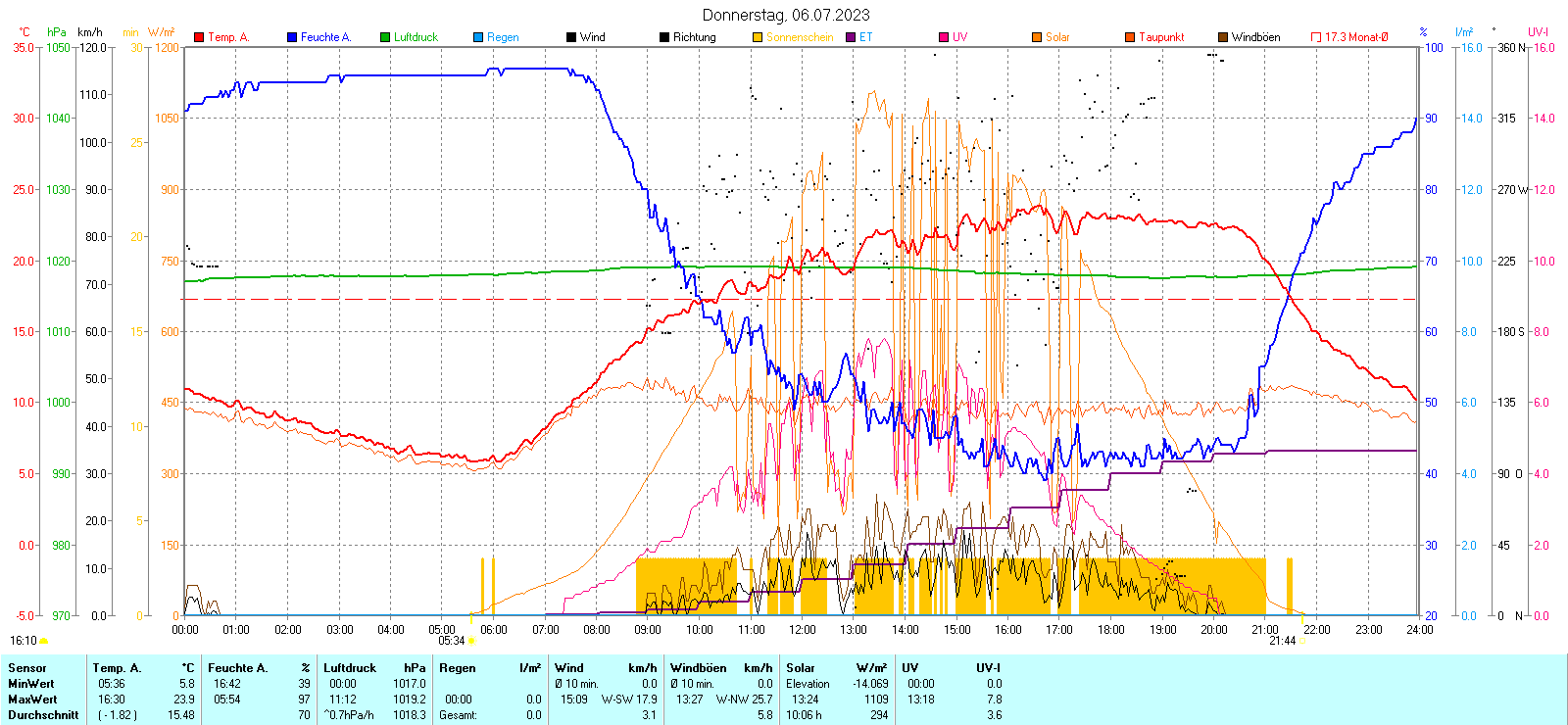Image resolution: width=1568 pixels, height=725 pixels.
Task: Toggle the 17.3 Monat-Ø outlined box
Action: click(1316, 37)
